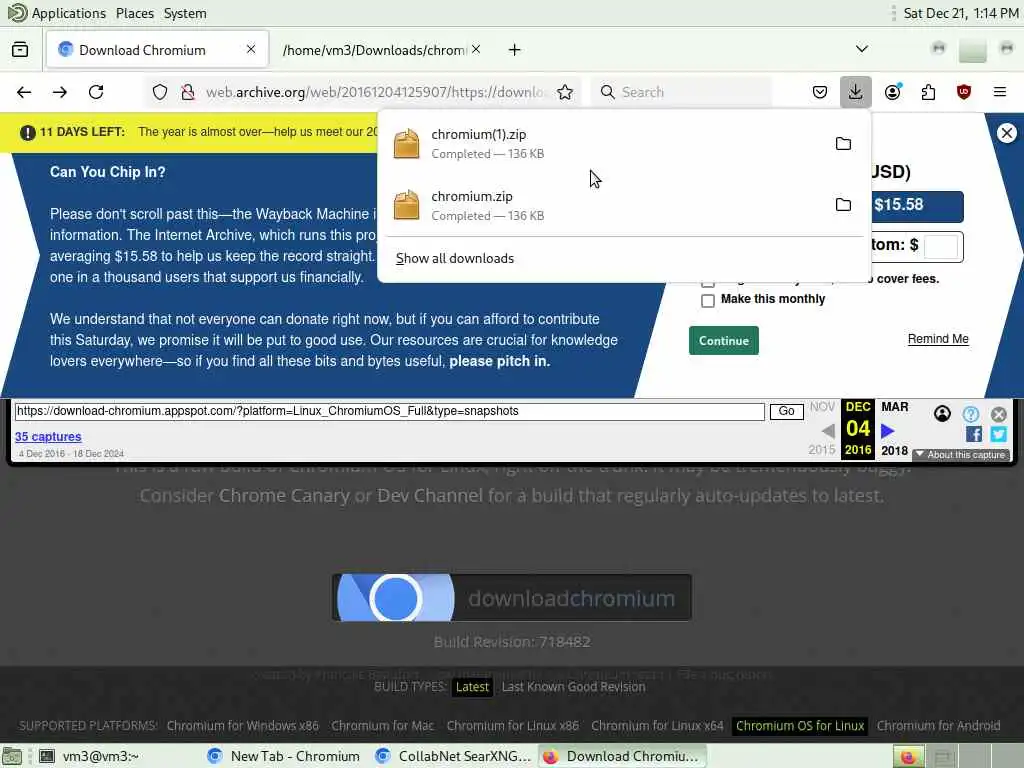The image size is (1024, 768).
Task: Click the downloadchromium button
Action: pyautogui.click(x=512, y=598)
